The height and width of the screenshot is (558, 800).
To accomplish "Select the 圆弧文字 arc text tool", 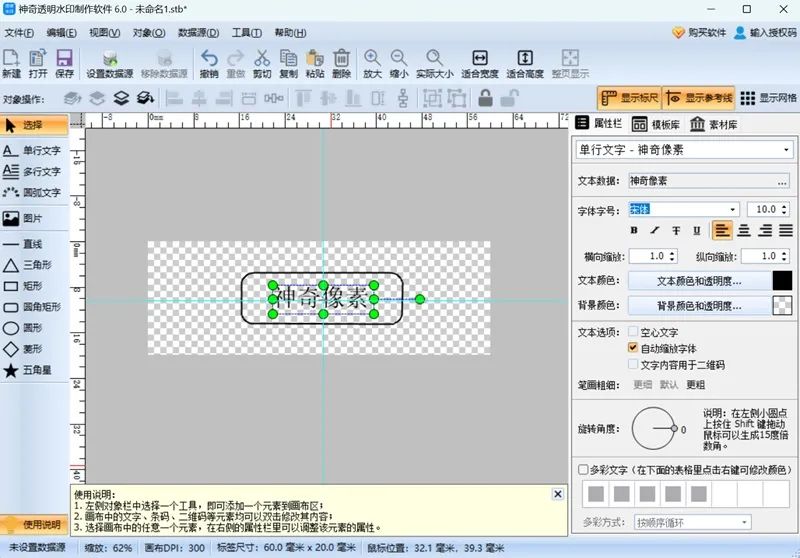I will (x=32, y=192).
